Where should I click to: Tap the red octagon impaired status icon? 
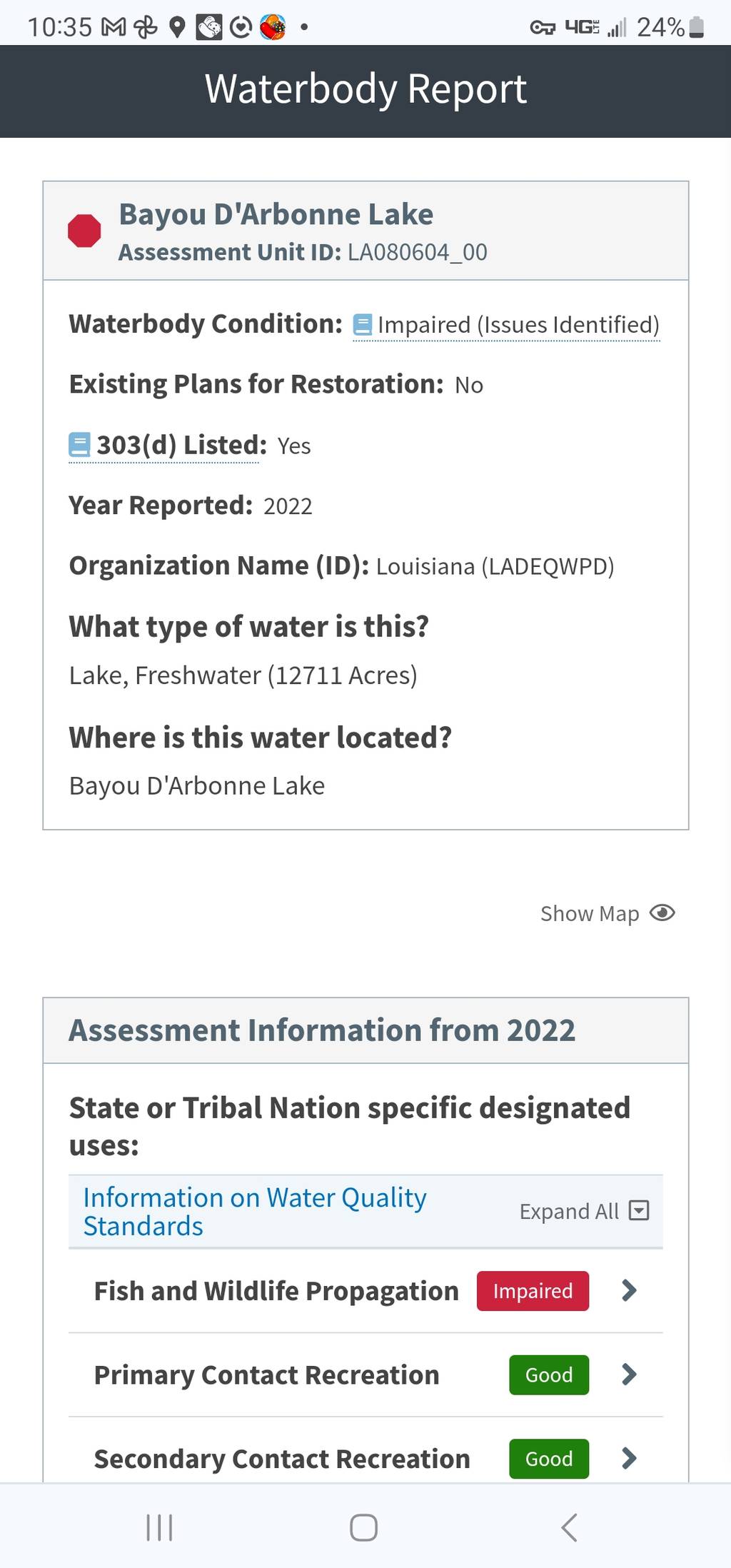pyautogui.click(x=84, y=231)
